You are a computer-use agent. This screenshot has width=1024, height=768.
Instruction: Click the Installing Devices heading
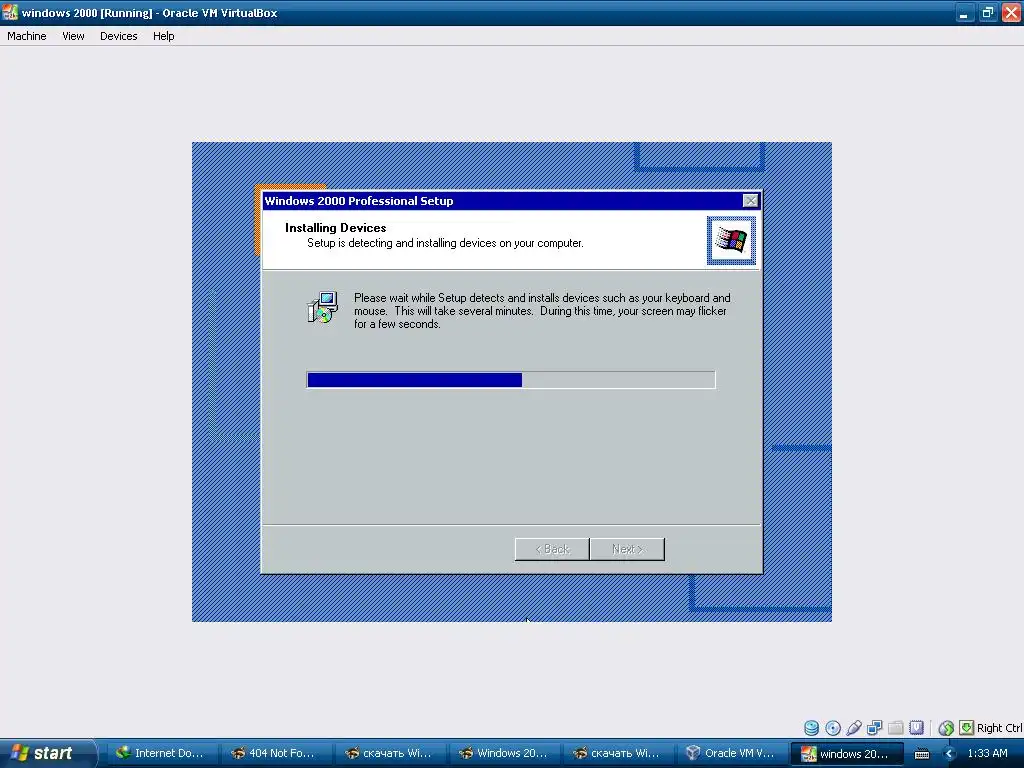coord(336,228)
